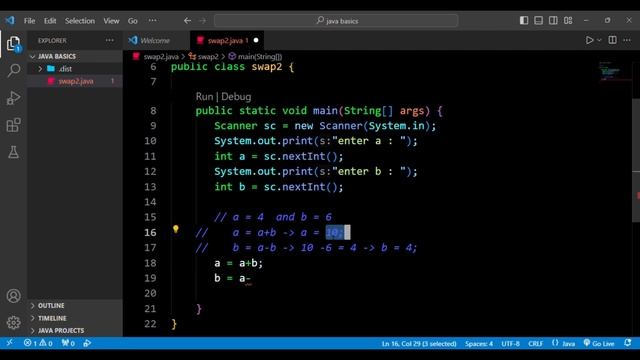Image resolution: width=640 pixels, height=360 pixels.
Task: Close swap2.java tab via unsaved dot
Action: click(x=256, y=40)
